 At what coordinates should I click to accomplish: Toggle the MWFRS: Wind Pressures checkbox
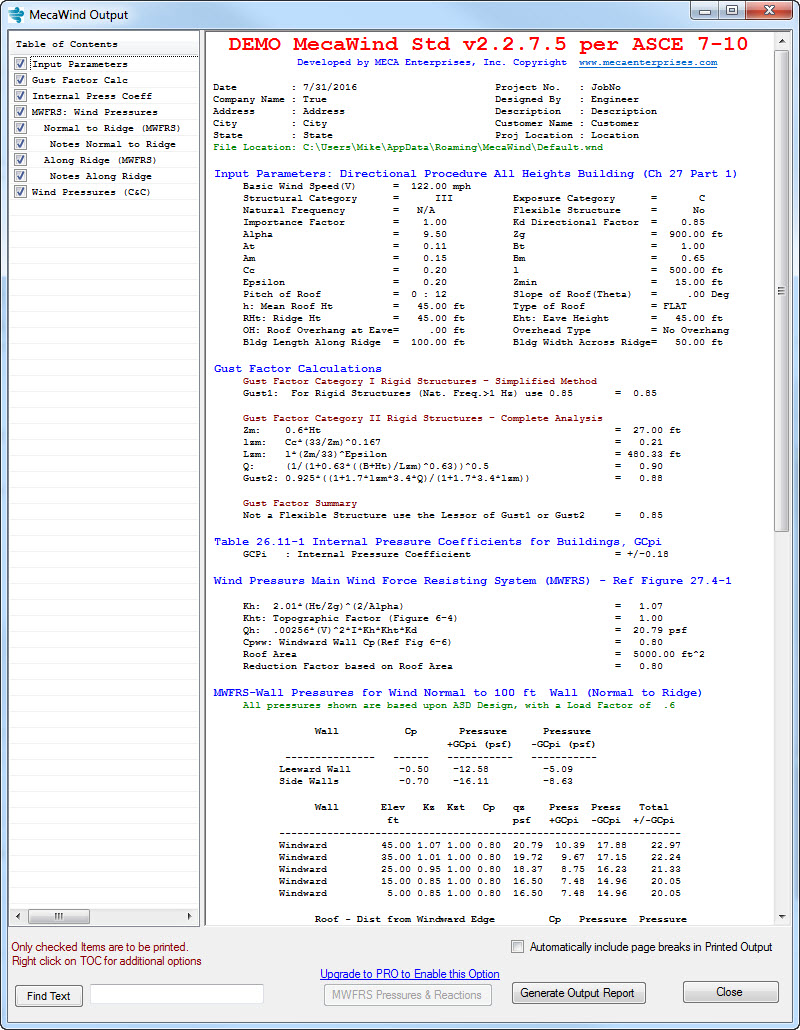click(22, 112)
